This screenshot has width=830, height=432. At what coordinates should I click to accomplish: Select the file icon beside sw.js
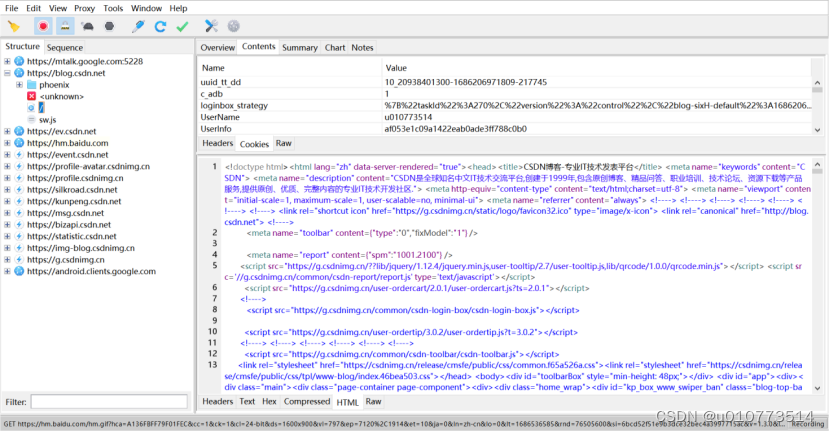click(31, 120)
